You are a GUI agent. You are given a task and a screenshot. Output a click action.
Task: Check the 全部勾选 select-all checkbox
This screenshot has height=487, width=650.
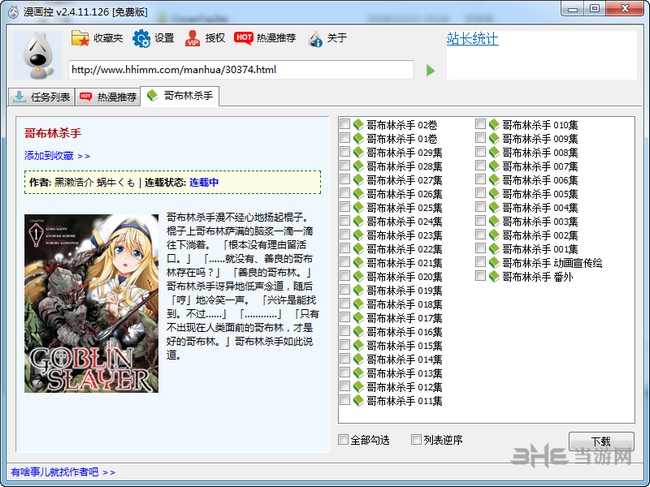click(x=343, y=439)
